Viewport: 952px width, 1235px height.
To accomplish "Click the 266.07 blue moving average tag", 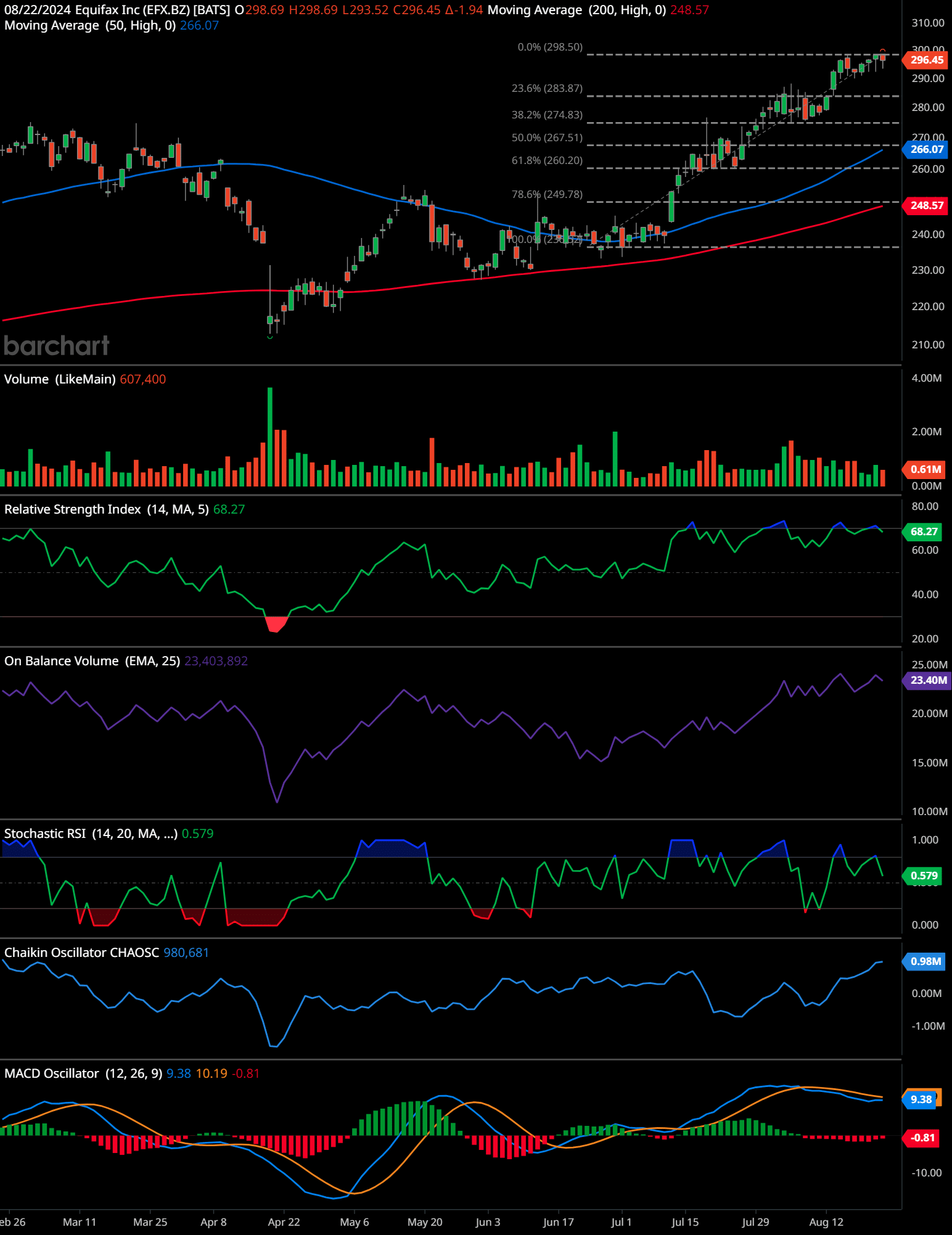I will 925,149.
